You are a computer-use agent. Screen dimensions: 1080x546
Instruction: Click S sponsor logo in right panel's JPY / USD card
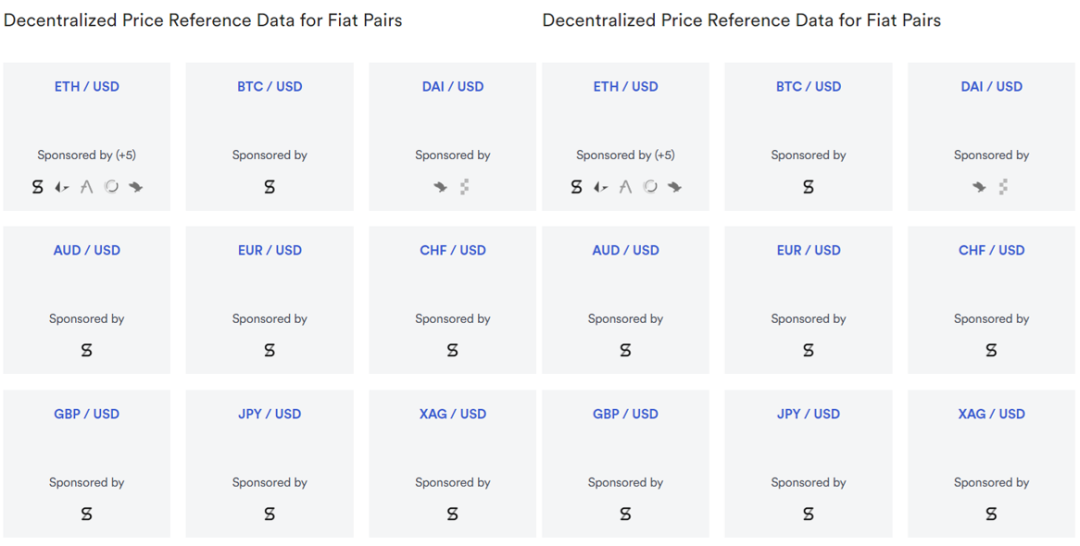click(808, 514)
